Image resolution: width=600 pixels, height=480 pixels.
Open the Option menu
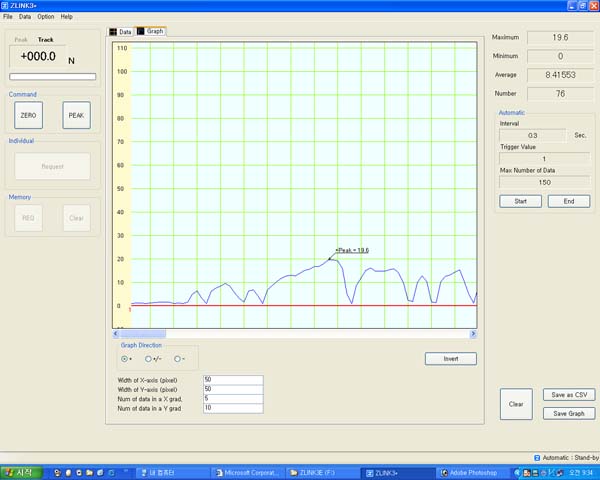pos(46,17)
